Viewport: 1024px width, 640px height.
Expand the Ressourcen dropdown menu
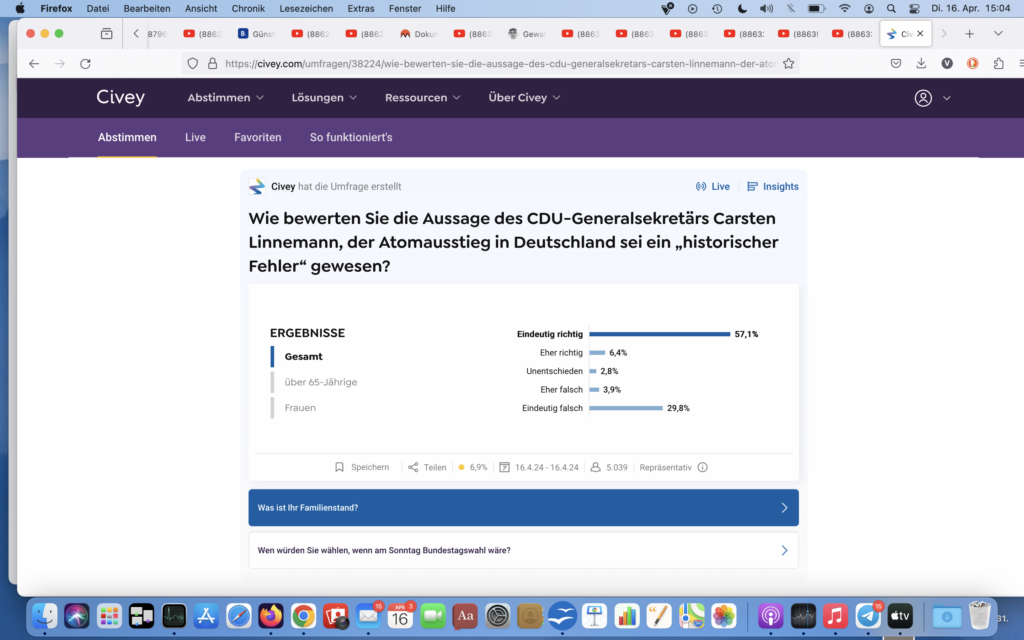coord(422,98)
